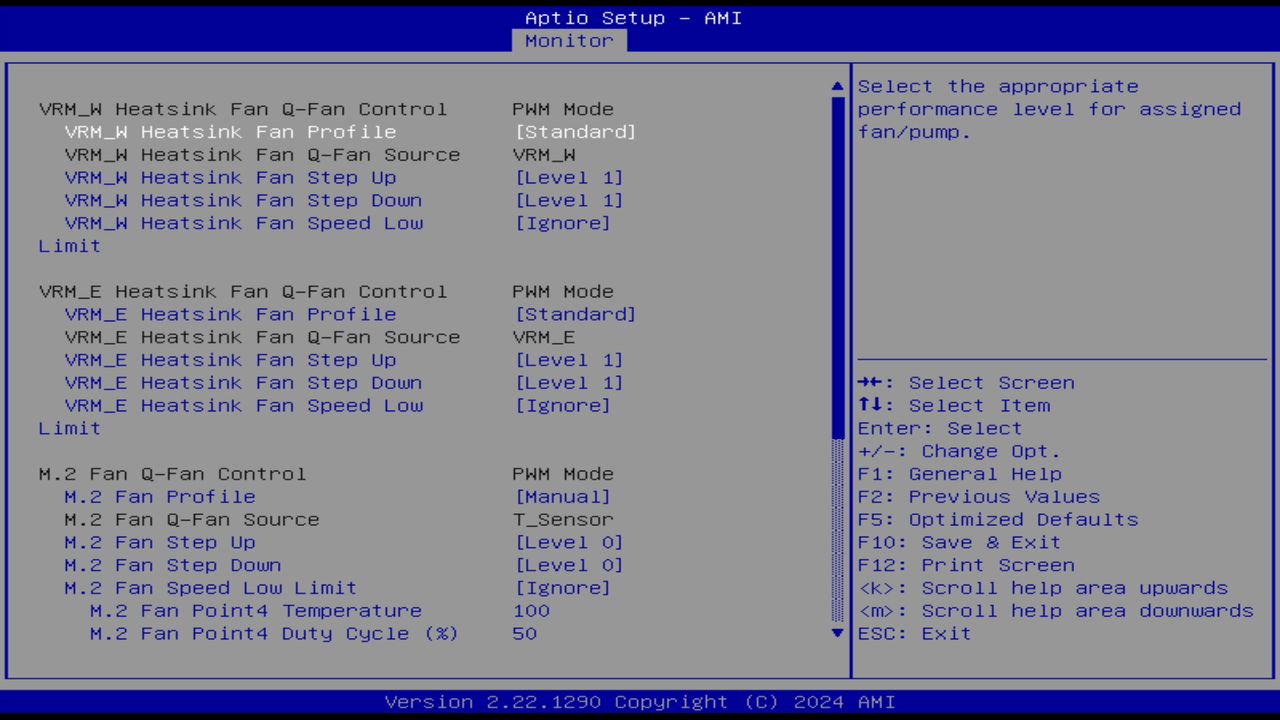Select the Monitor tab
The image size is (1280, 720).
pos(569,41)
